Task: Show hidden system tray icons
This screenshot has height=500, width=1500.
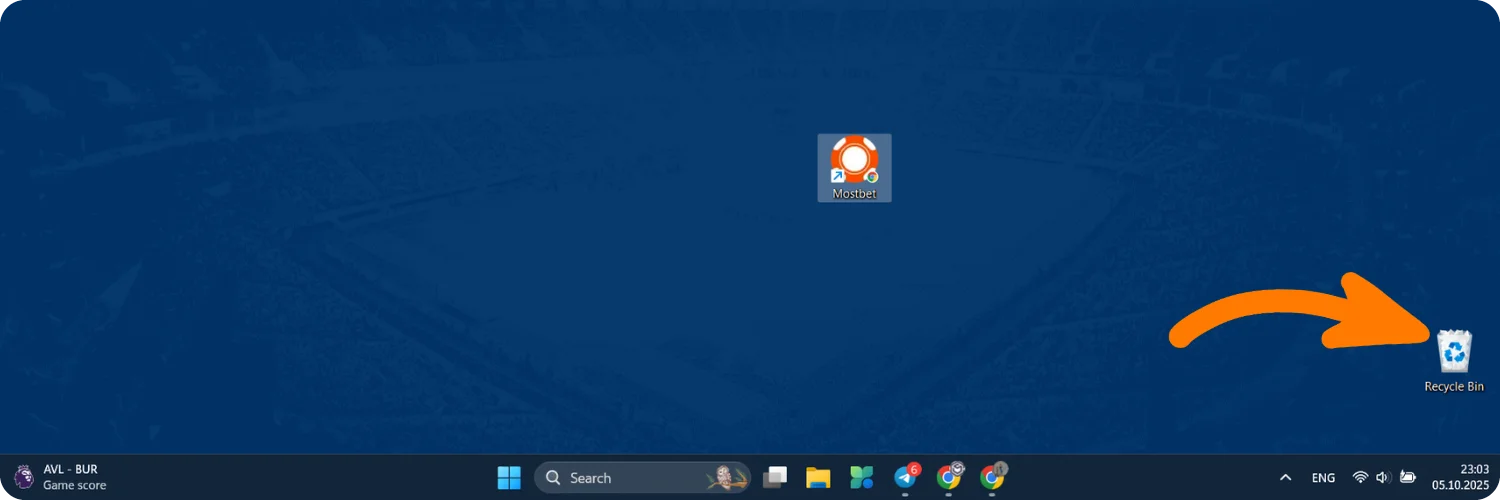Action: 1286,478
